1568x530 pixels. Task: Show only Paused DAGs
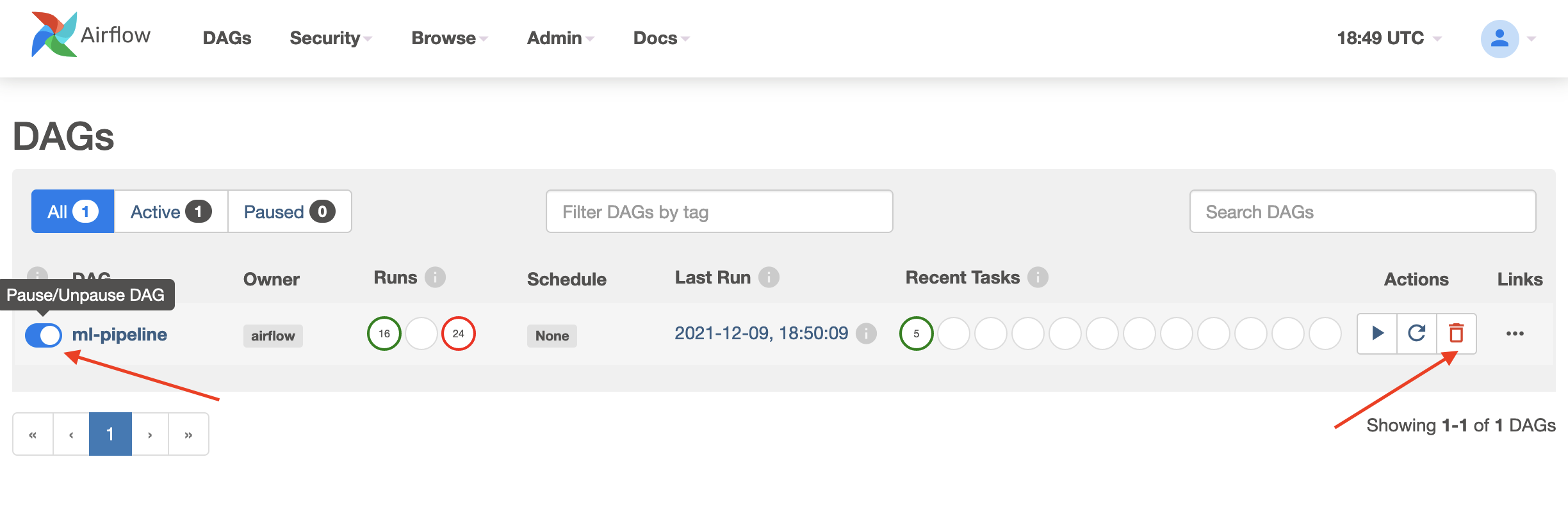pyautogui.click(x=290, y=211)
